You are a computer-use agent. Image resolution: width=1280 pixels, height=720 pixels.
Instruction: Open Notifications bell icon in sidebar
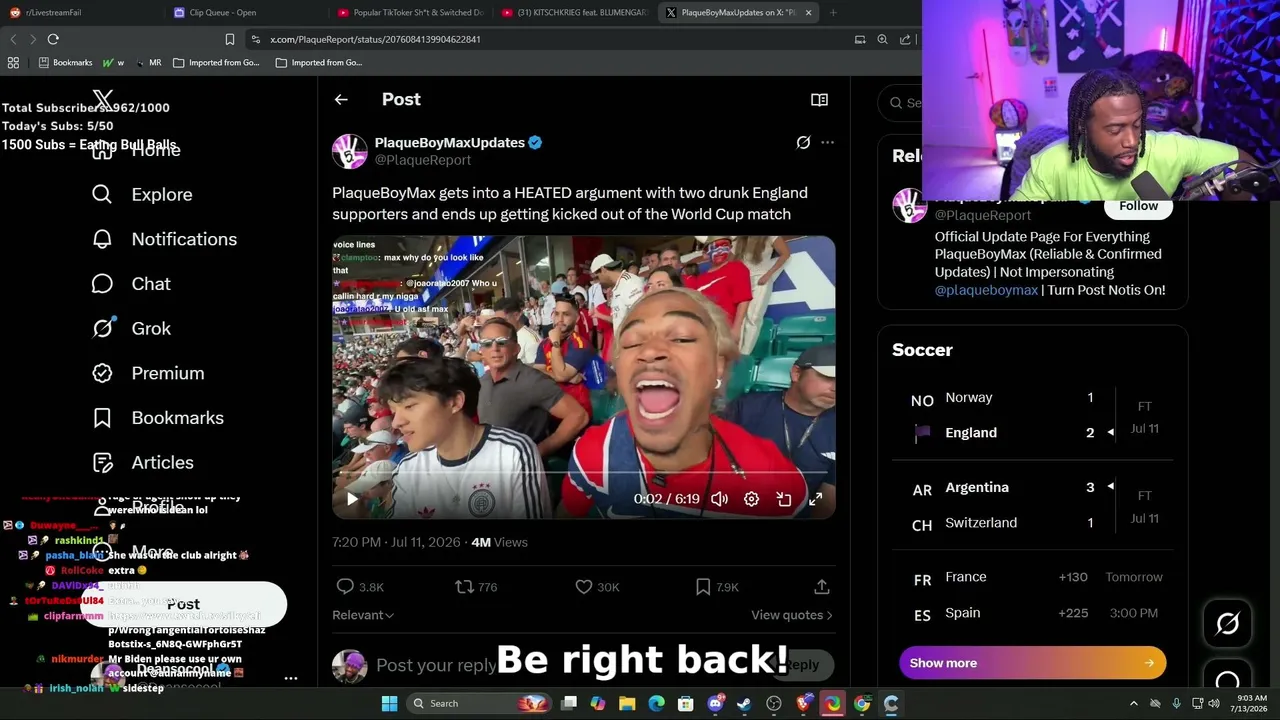(x=102, y=239)
